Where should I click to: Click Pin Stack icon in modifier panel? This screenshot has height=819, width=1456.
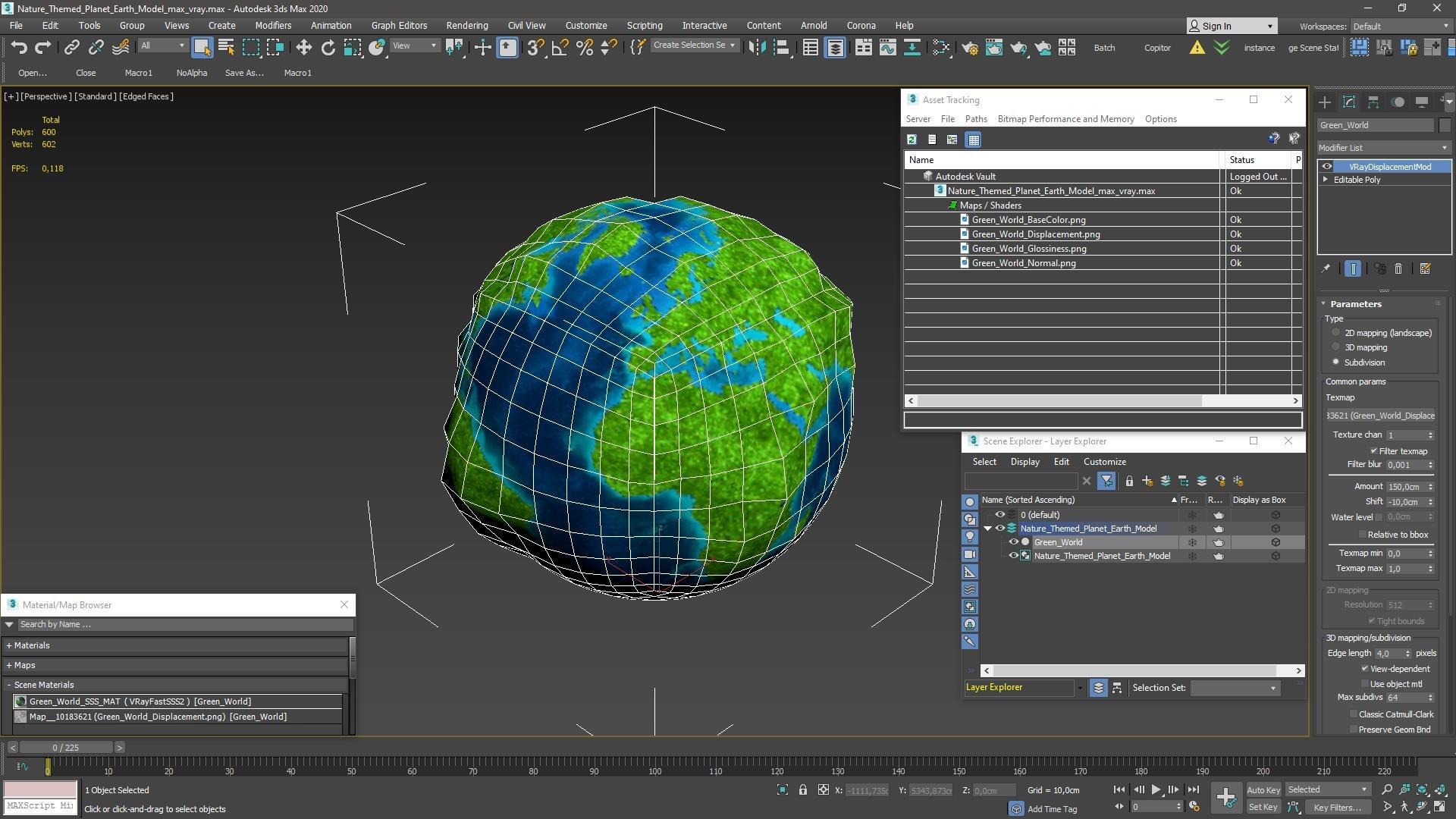(1326, 268)
